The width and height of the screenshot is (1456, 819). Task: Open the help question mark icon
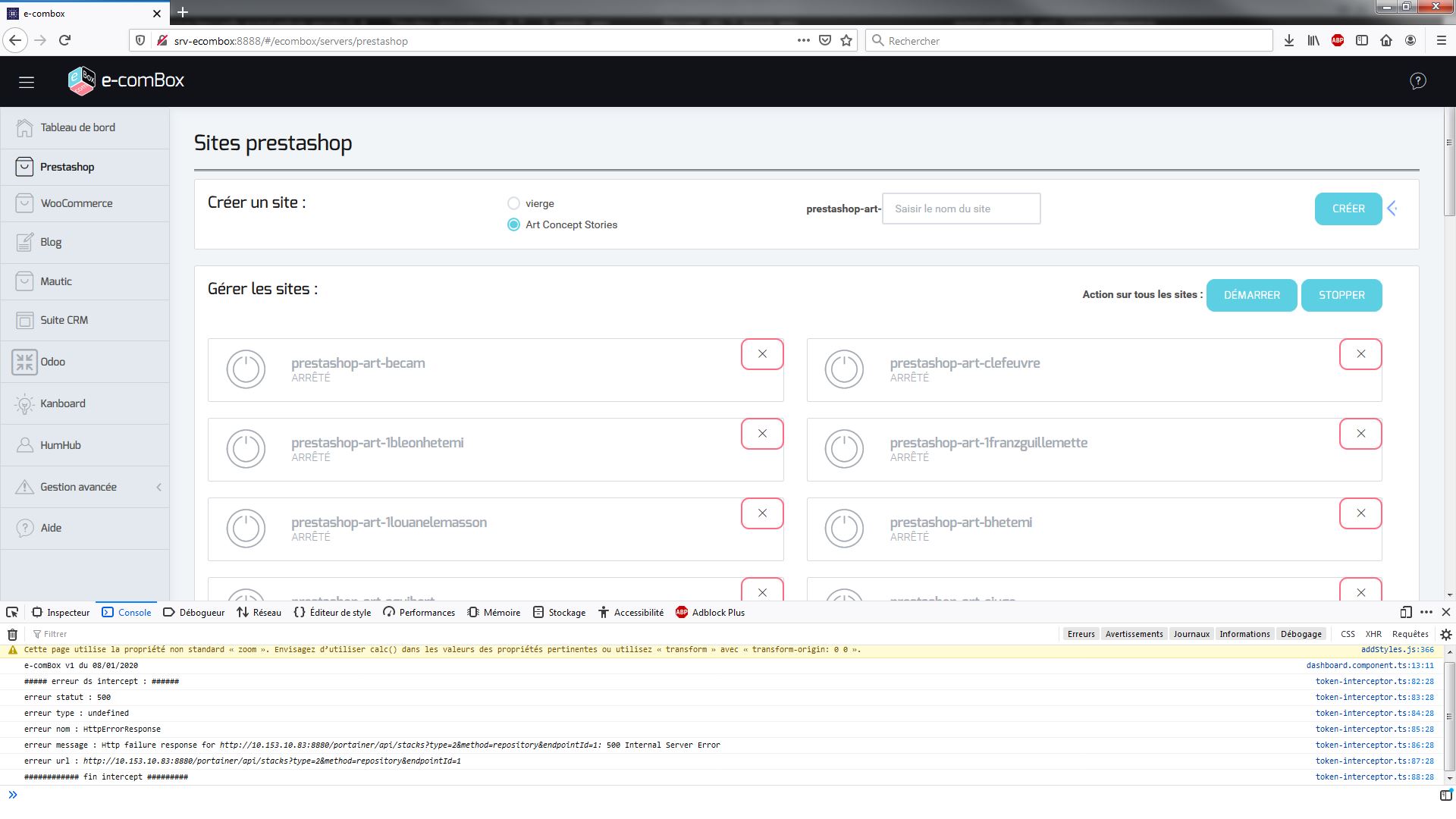(1417, 81)
